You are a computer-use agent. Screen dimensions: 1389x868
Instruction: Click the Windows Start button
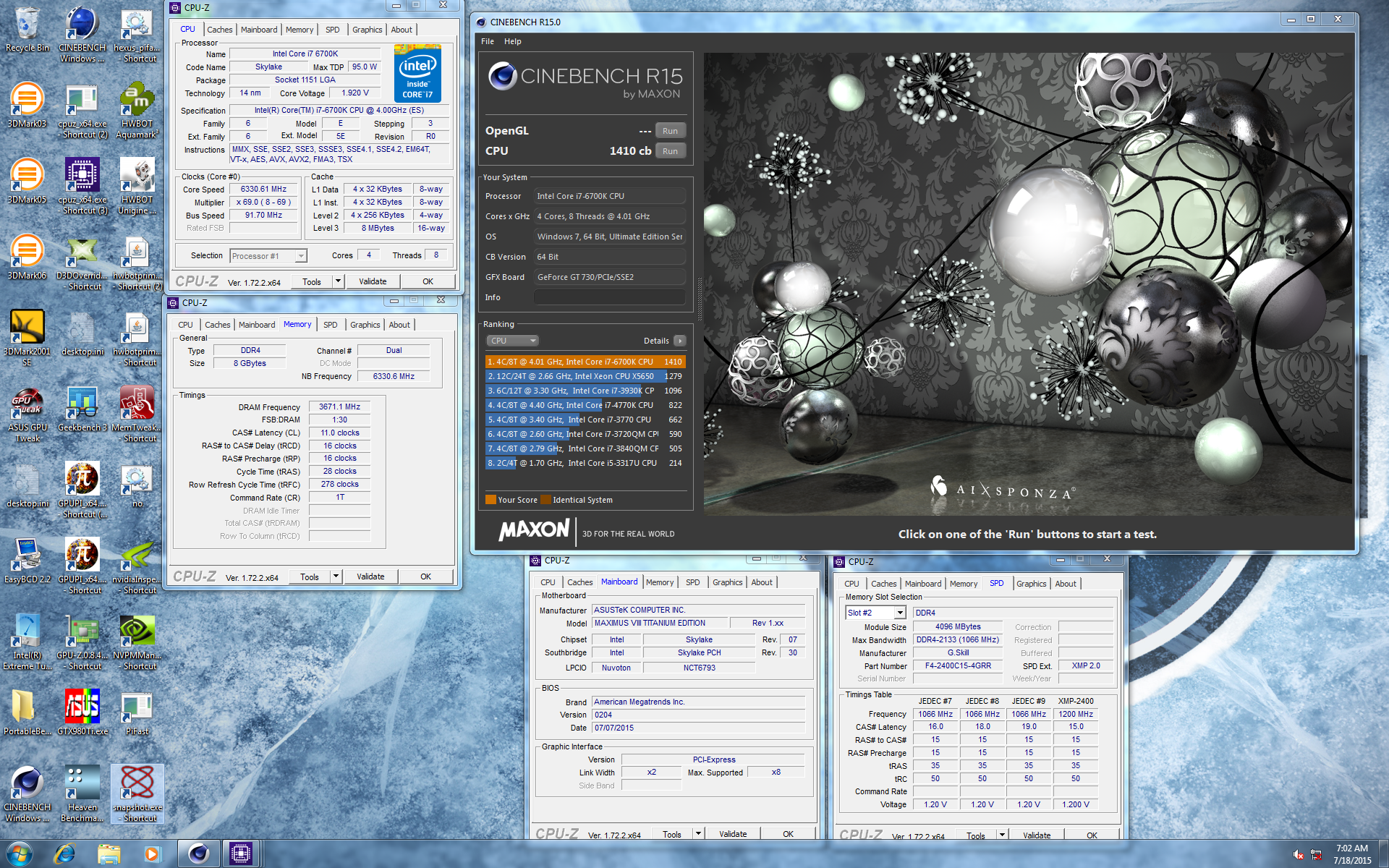20,854
